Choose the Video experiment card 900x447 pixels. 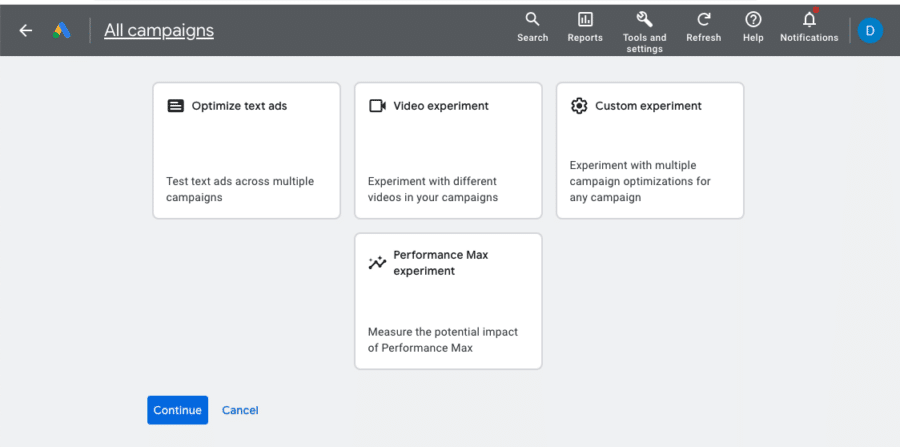pyautogui.click(x=448, y=150)
